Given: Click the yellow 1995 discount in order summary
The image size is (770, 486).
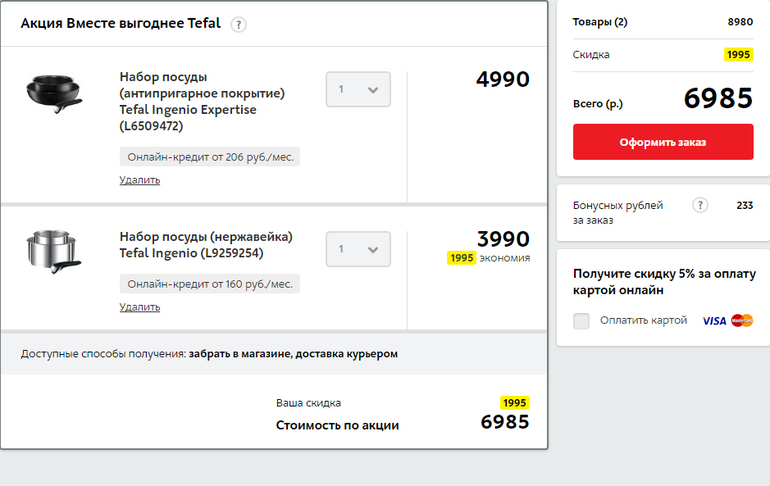Looking at the screenshot, I should click(x=738, y=55).
